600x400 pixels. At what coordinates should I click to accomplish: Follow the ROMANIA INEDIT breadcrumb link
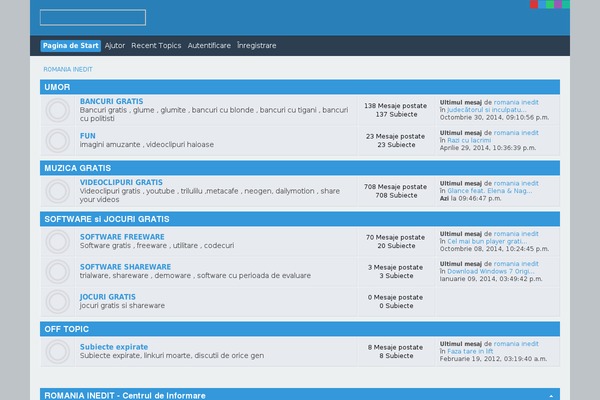pos(68,69)
